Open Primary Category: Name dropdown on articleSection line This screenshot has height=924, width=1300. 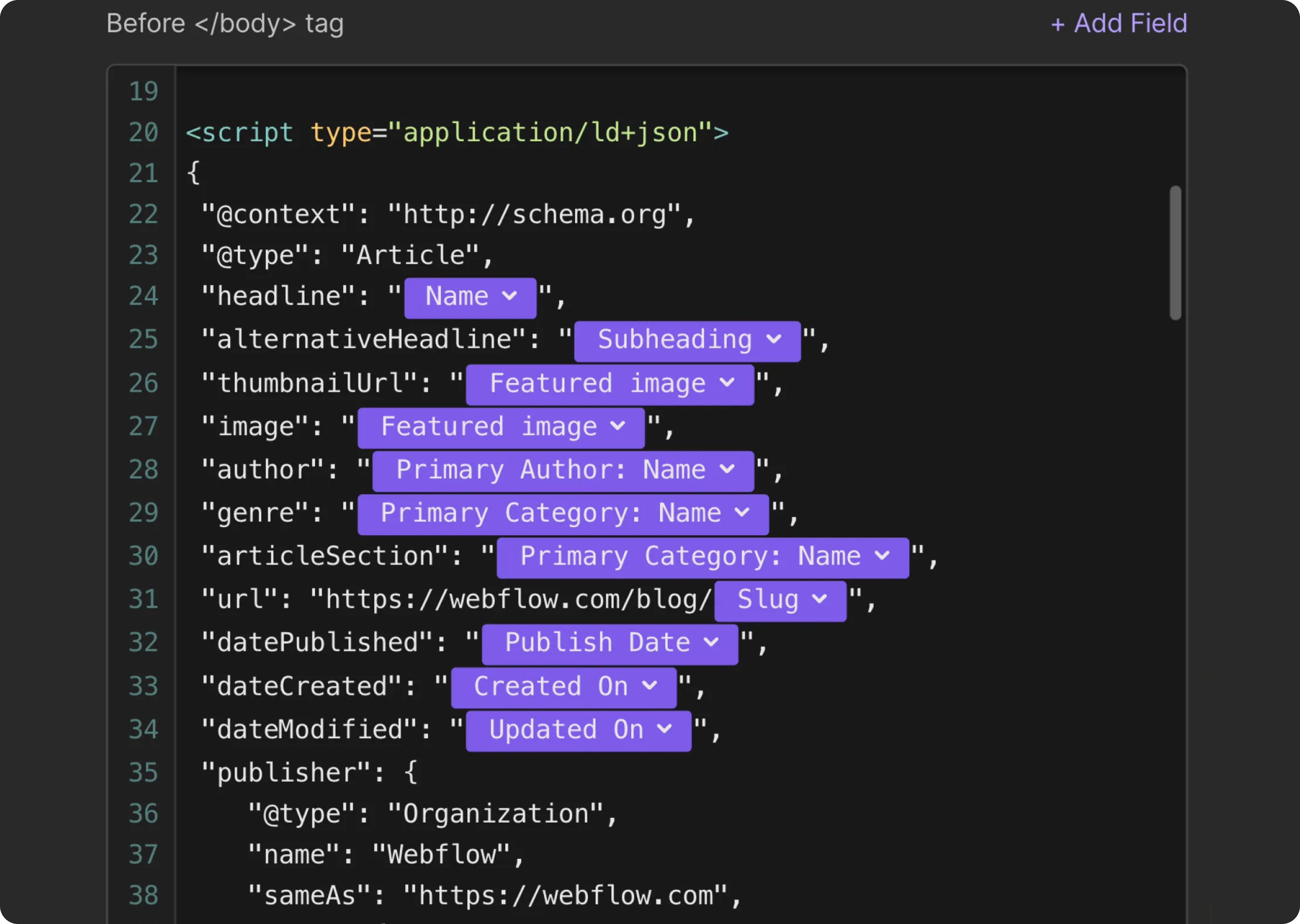tap(703, 558)
